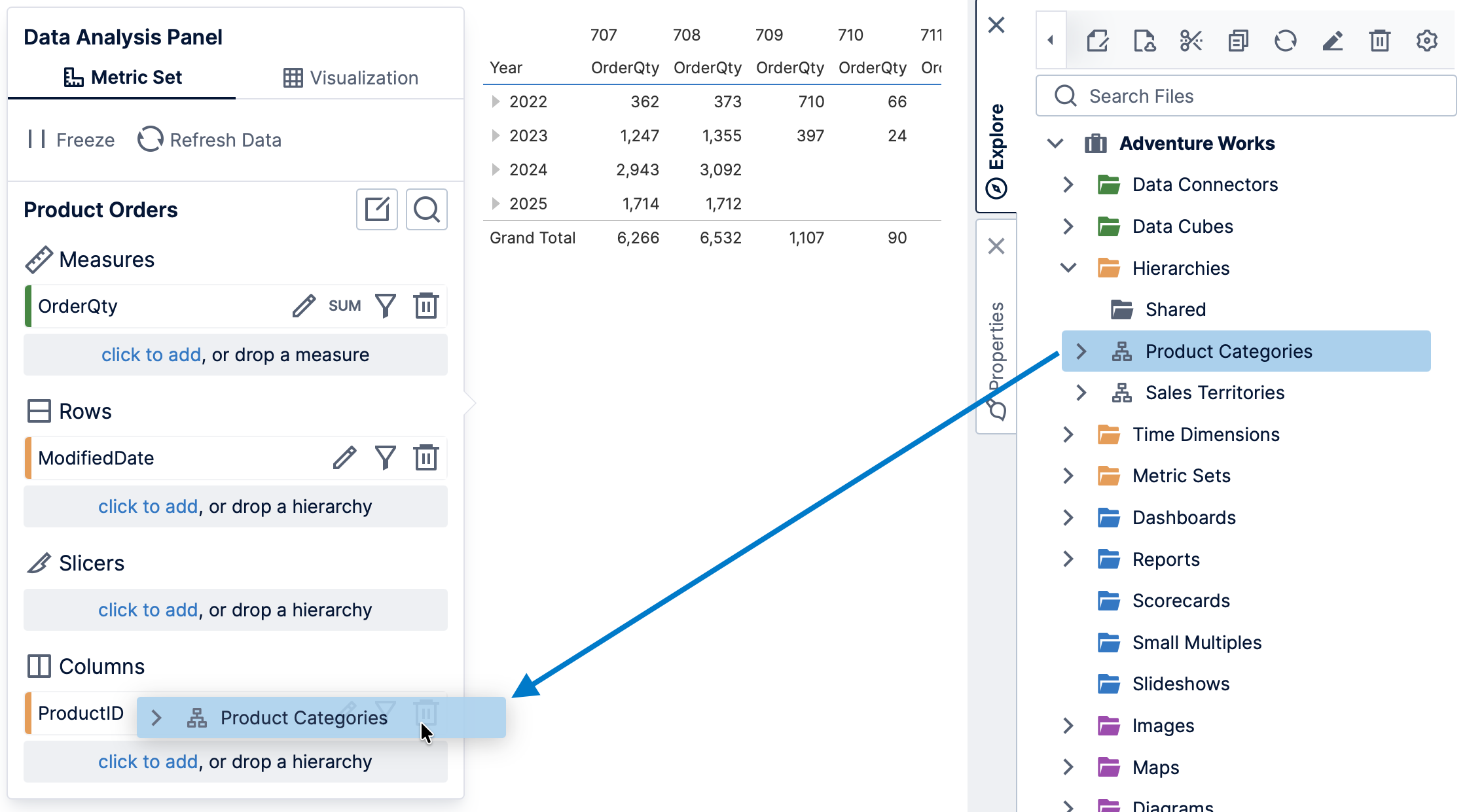1467x812 pixels.
Task: Expand the Data Connectors folder
Action: 1068,185
